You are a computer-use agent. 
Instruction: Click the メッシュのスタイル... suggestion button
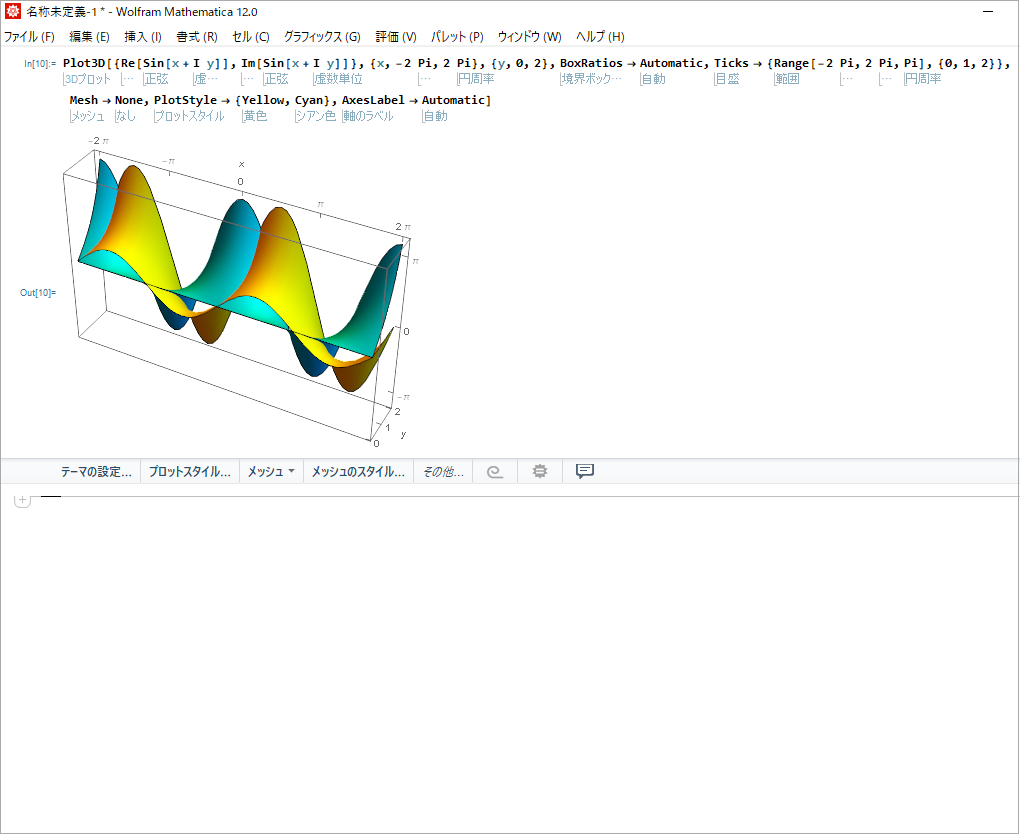[358, 472]
